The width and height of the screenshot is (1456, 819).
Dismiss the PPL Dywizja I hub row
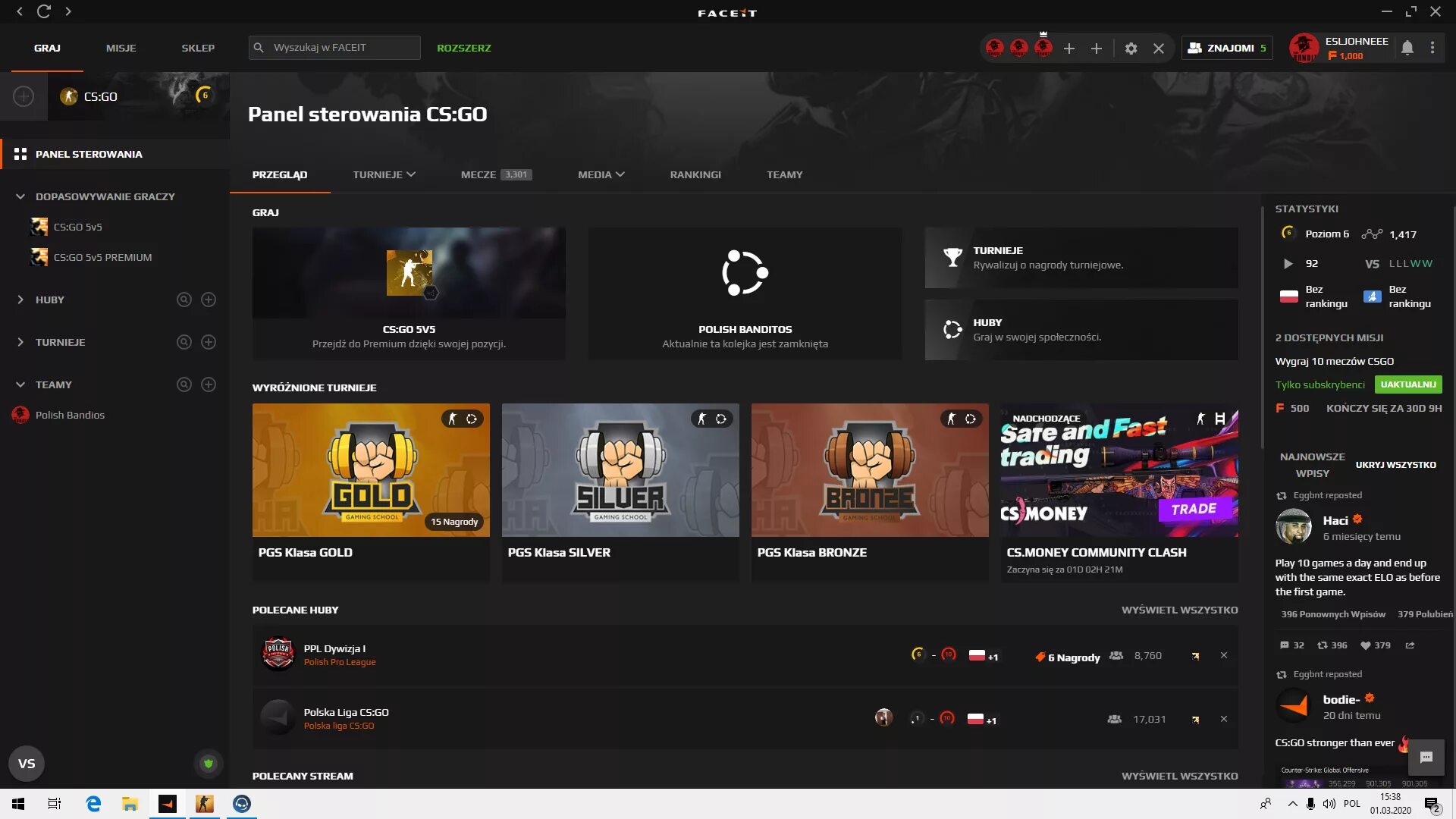pos(1224,655)
